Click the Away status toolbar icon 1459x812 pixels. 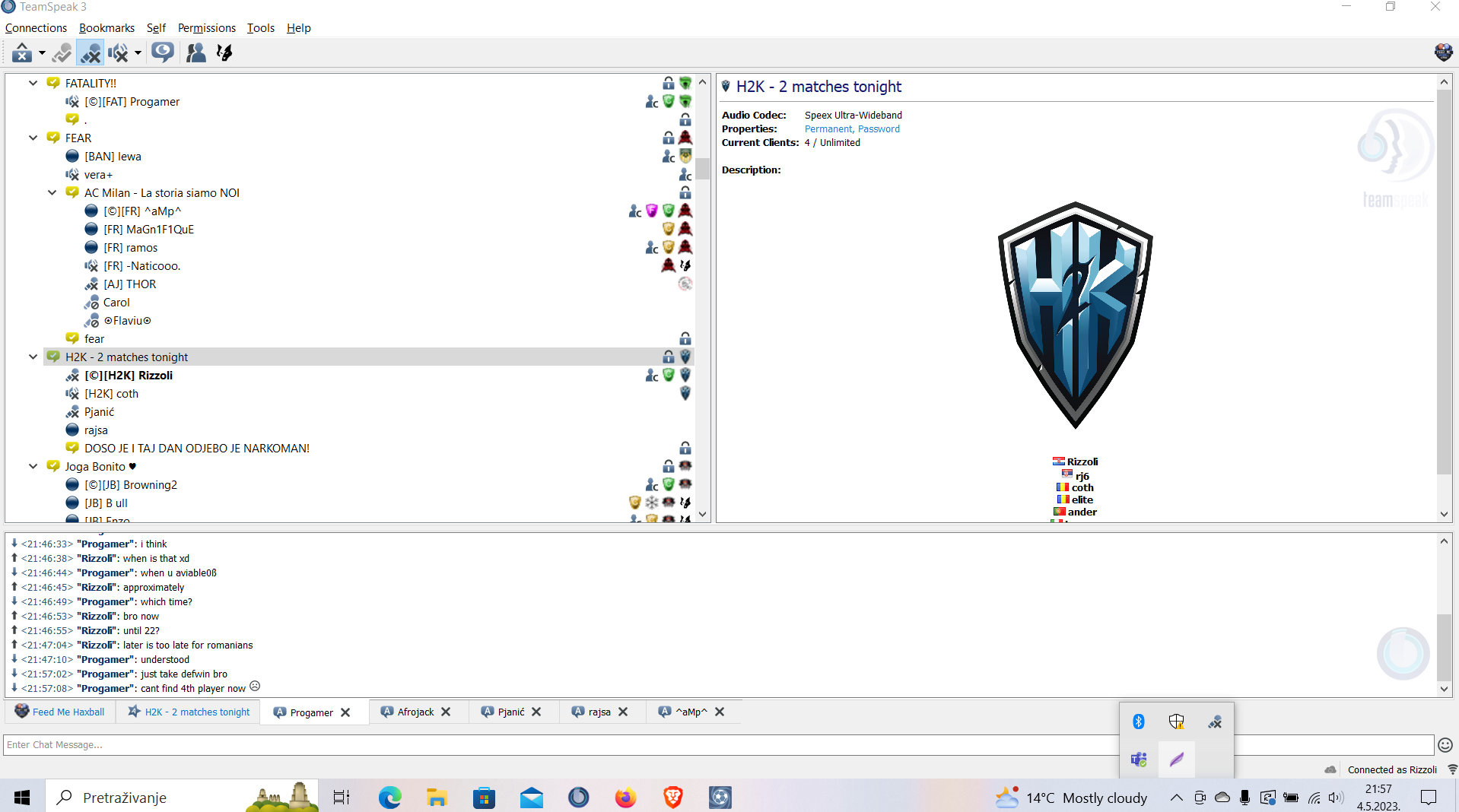(x=22, y=52)
